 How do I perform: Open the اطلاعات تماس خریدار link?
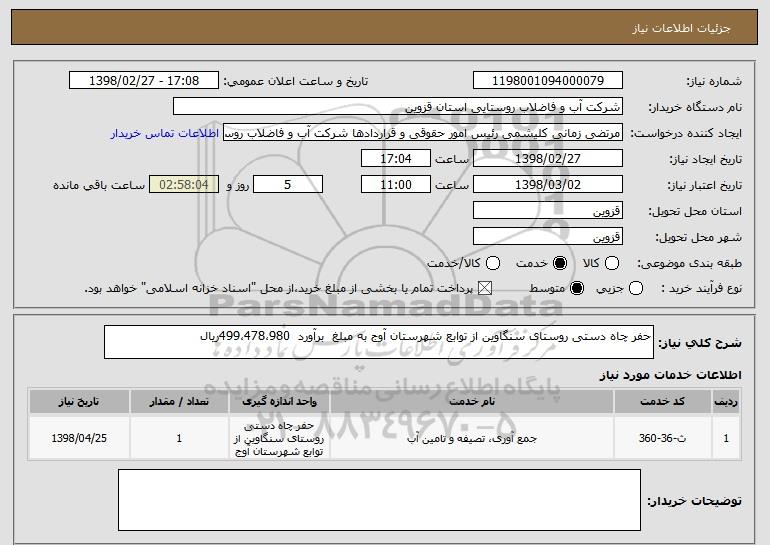point(165,133)
